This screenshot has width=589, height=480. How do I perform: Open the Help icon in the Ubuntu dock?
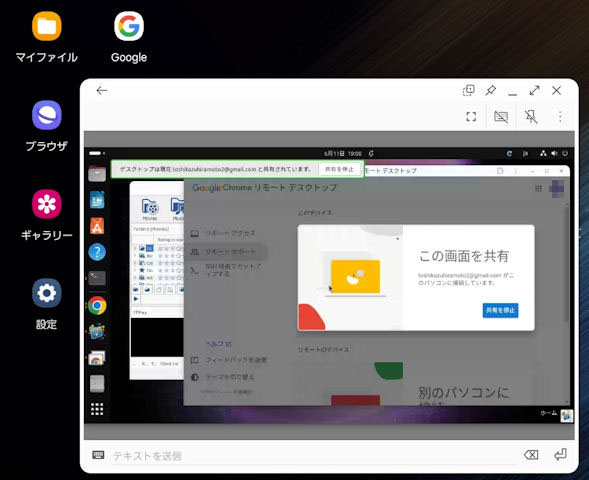coord(97,252)
